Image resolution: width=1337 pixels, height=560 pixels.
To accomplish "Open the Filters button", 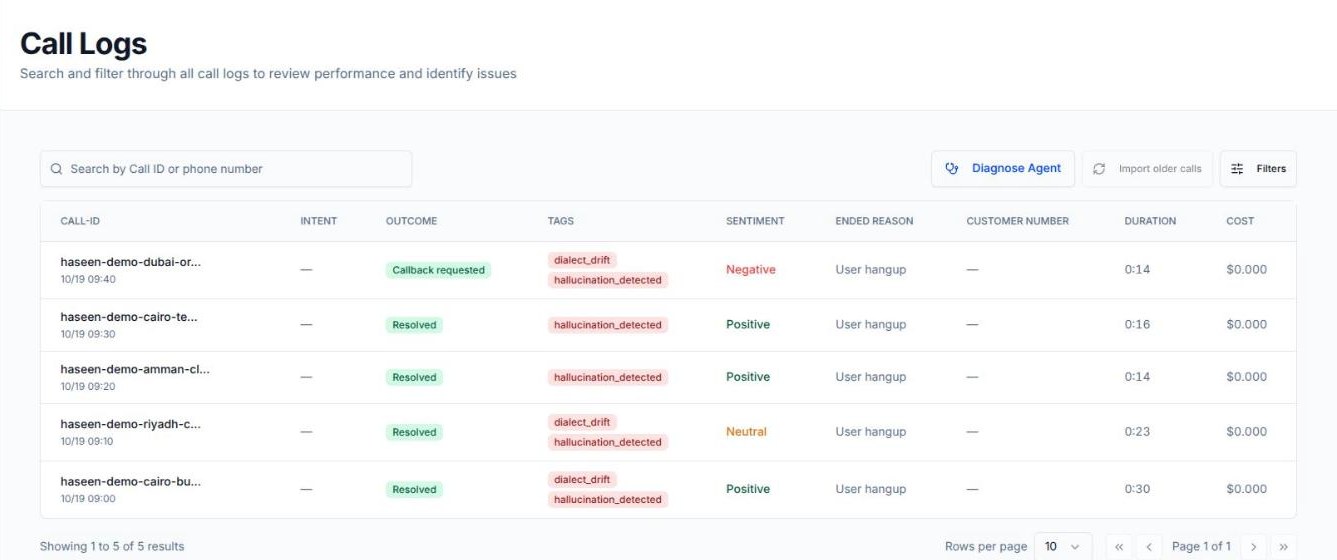I will pos(1258,169).
